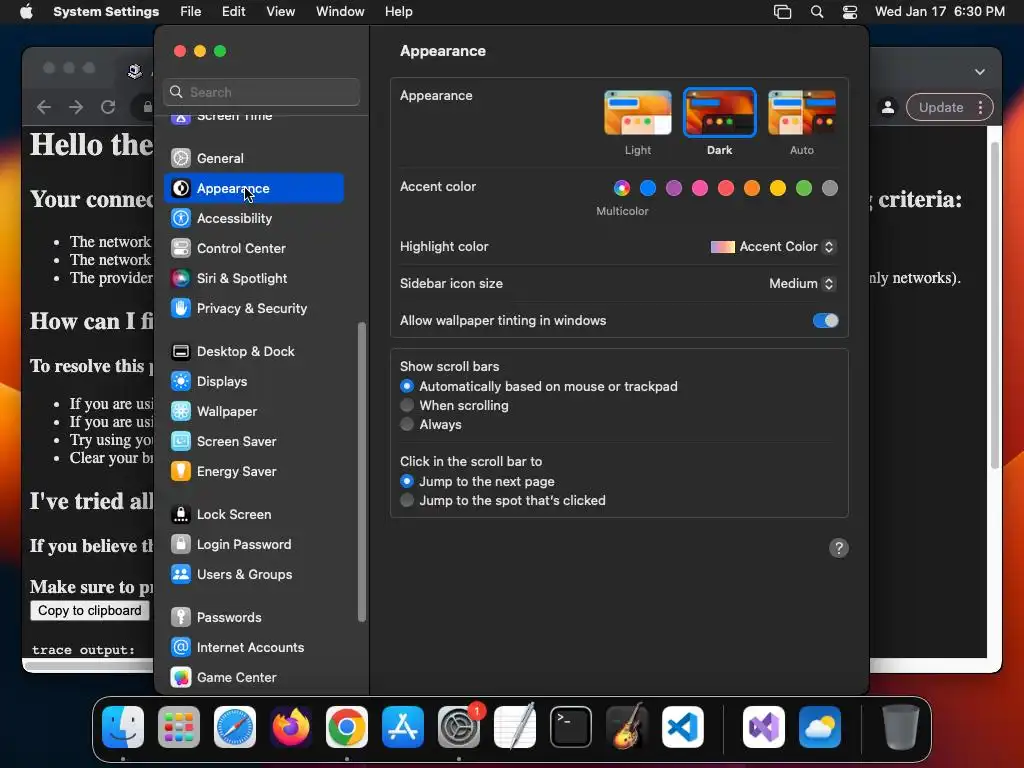Open the Apple menu
This screenshot has height=768, width=1024.
[x=26, y=12]
